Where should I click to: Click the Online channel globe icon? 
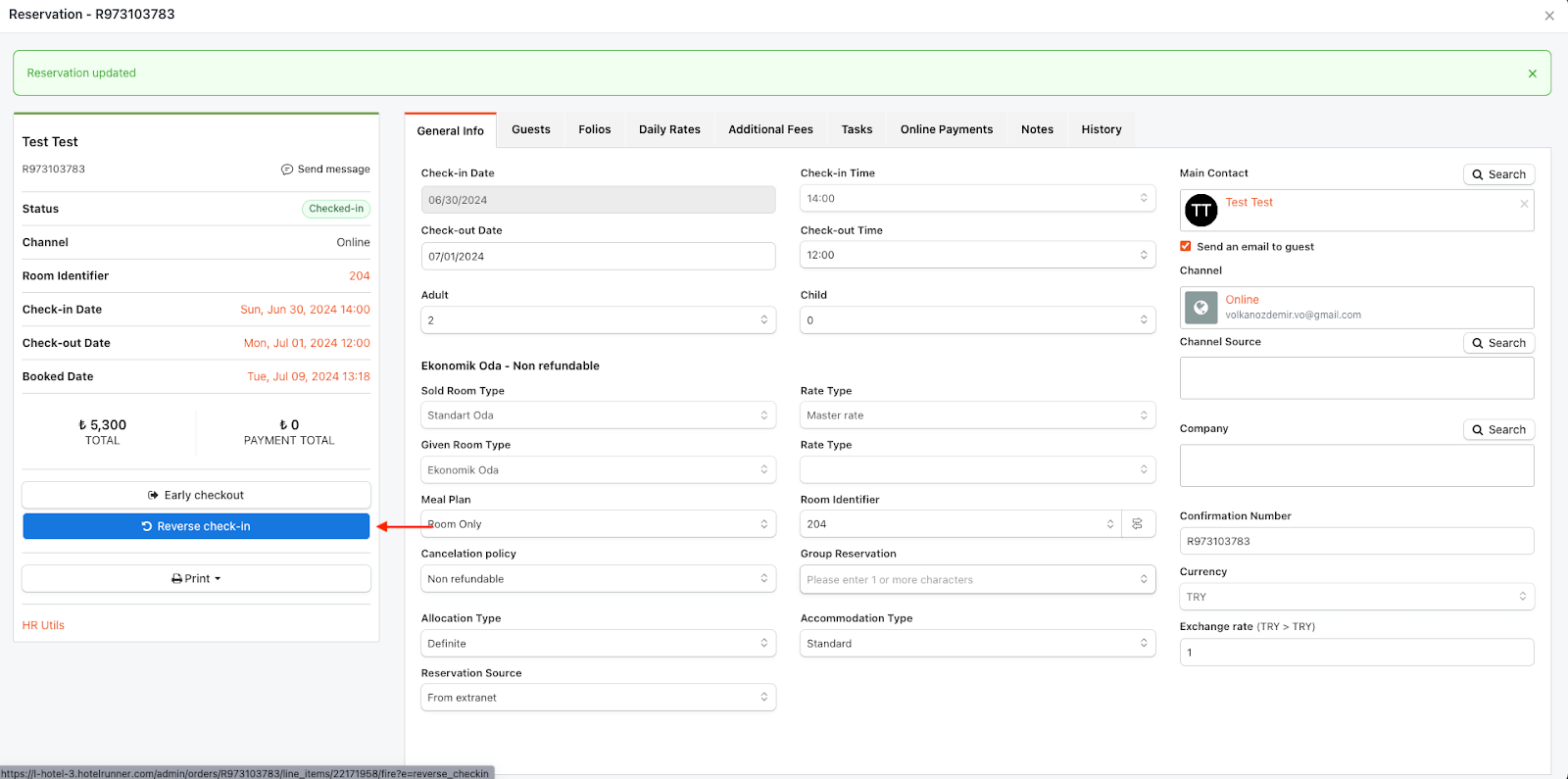1201,308
